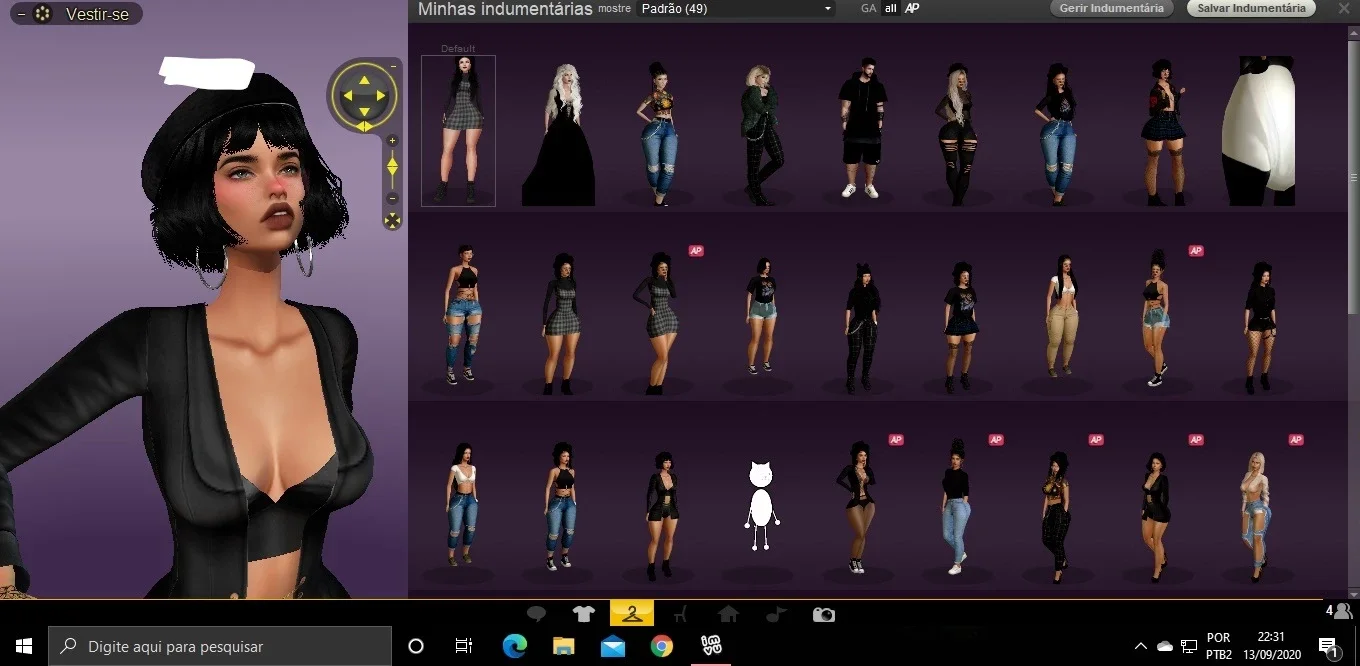1360x666 pixels.
Task: Open Windows Start menu
Action: point(24,646)
